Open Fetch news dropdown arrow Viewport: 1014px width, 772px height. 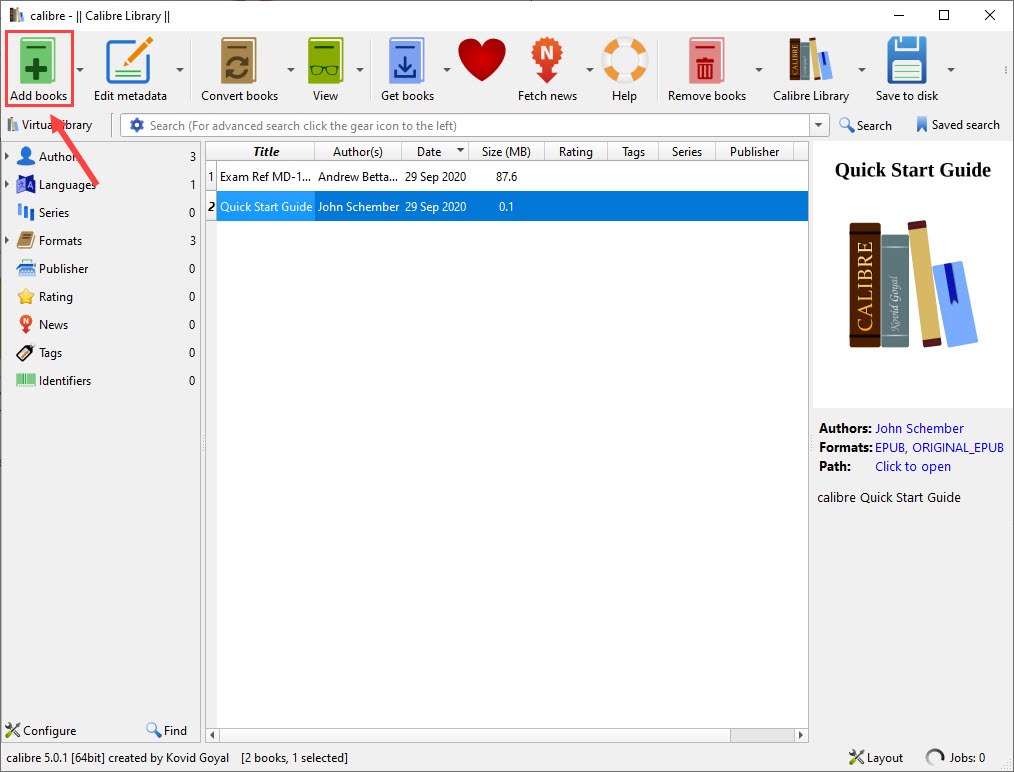(x=589, y=69)
